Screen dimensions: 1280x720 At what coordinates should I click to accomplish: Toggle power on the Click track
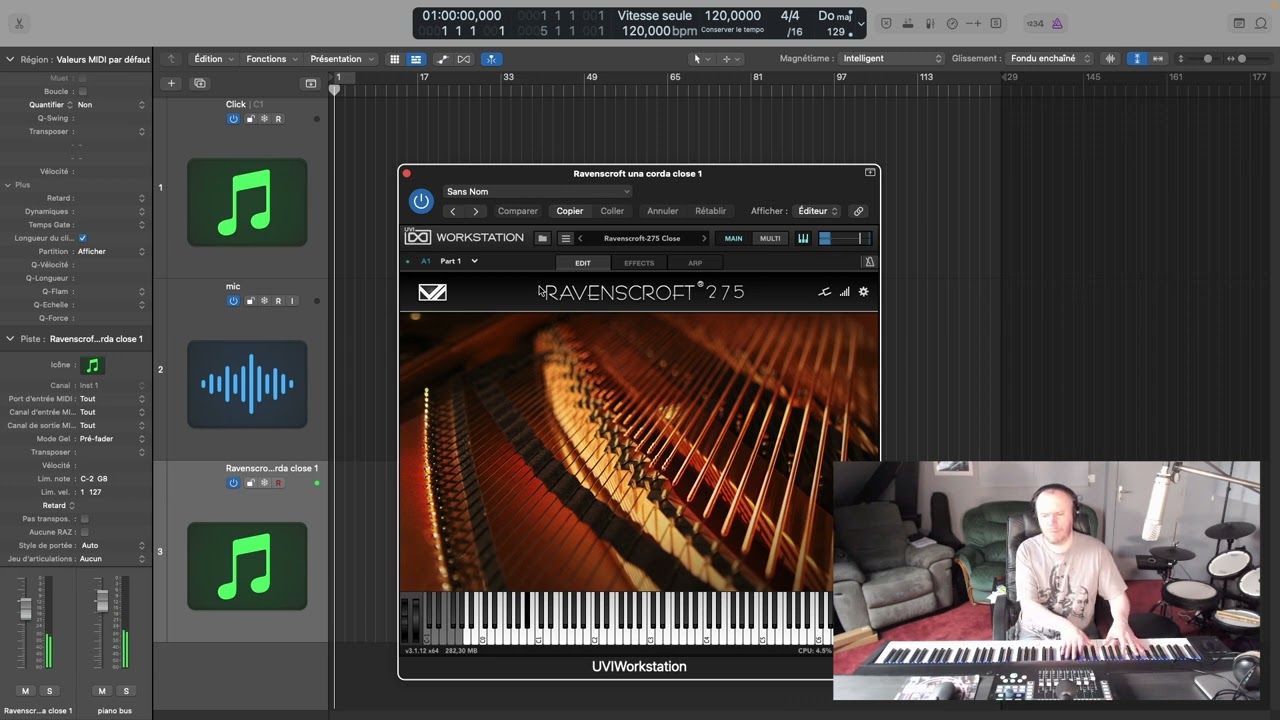coord(233,119)
